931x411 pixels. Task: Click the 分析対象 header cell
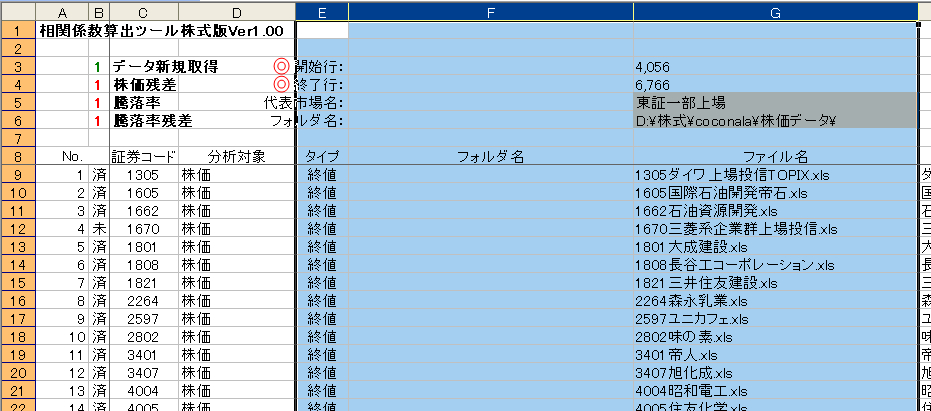click(x=236, y=157)
